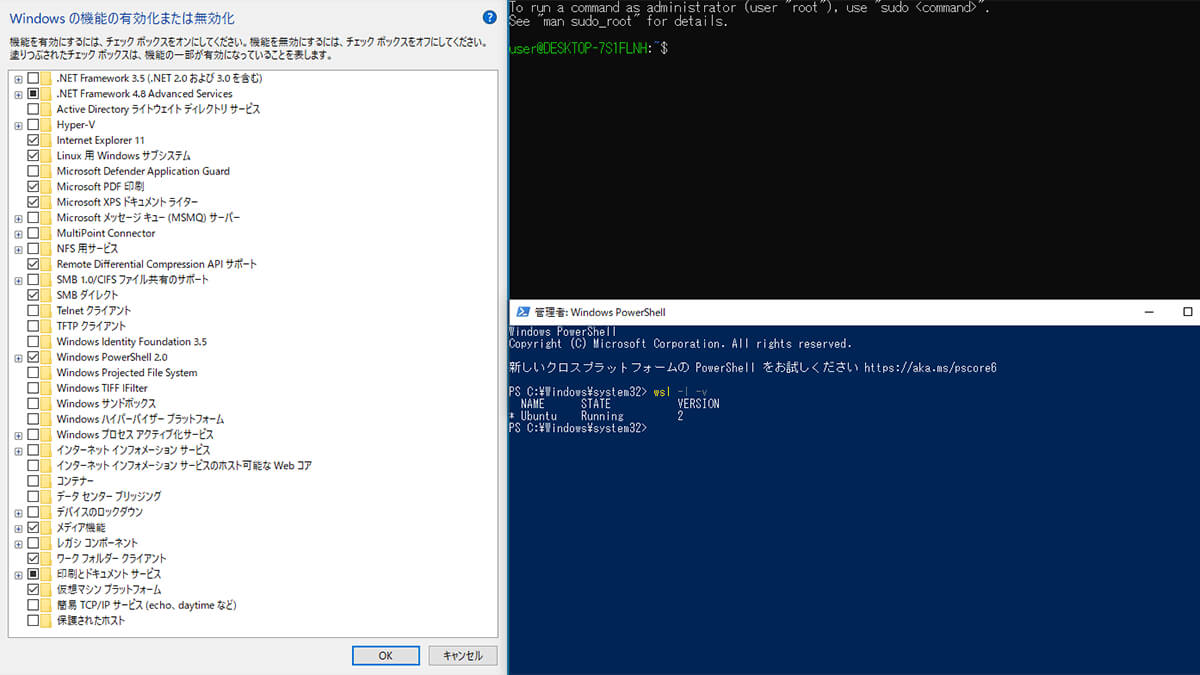Uncheck 仮想マシン プラットフォーム checkbox

[x=33, y=590]
